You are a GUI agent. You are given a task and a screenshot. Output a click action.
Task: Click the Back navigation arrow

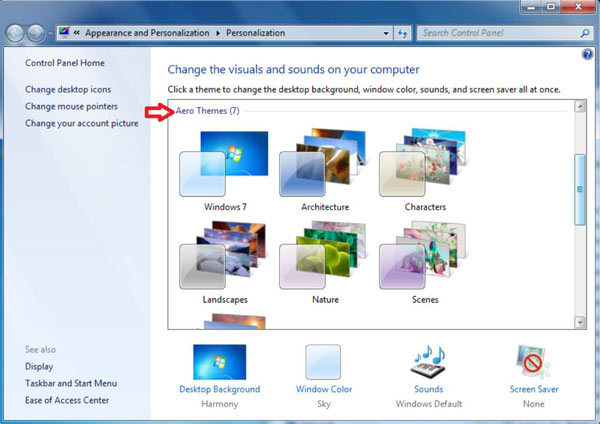click(x=15, y=33)
